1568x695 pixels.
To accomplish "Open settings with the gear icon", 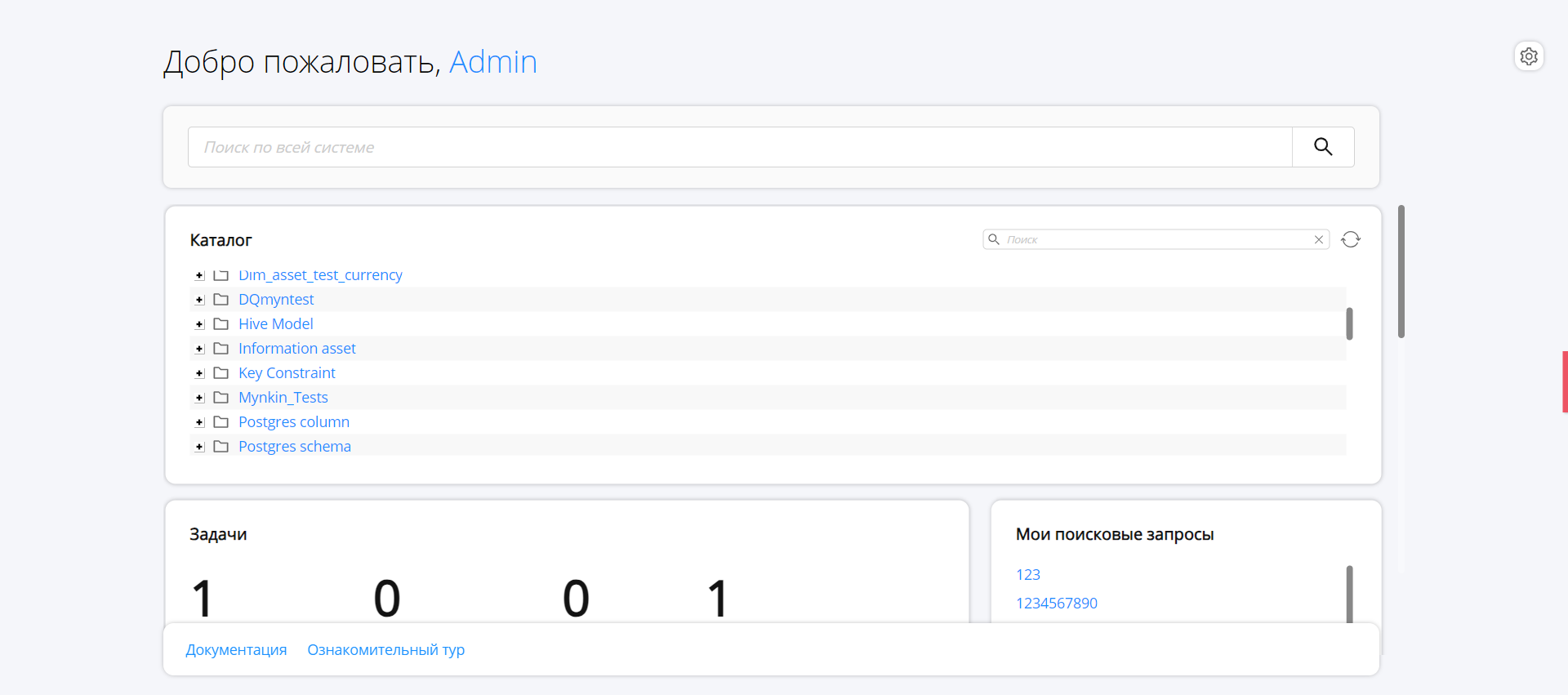I will pos(1529,56).
